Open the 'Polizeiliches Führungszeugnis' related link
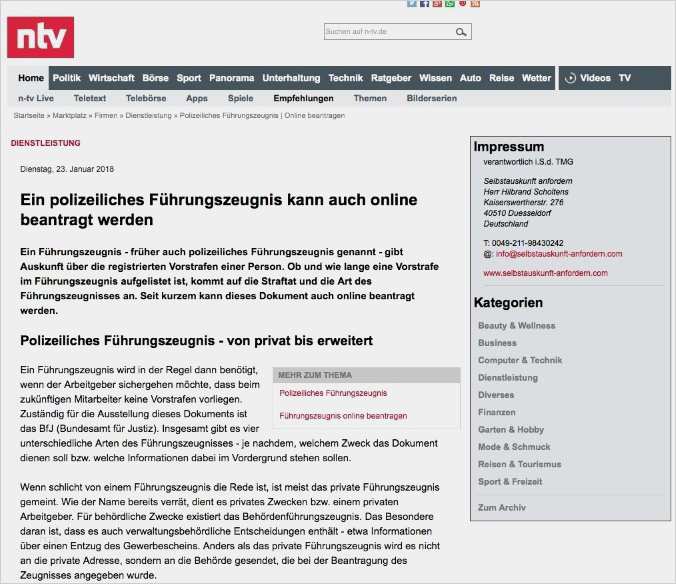676x584 pixels. [x=333, y=393]
